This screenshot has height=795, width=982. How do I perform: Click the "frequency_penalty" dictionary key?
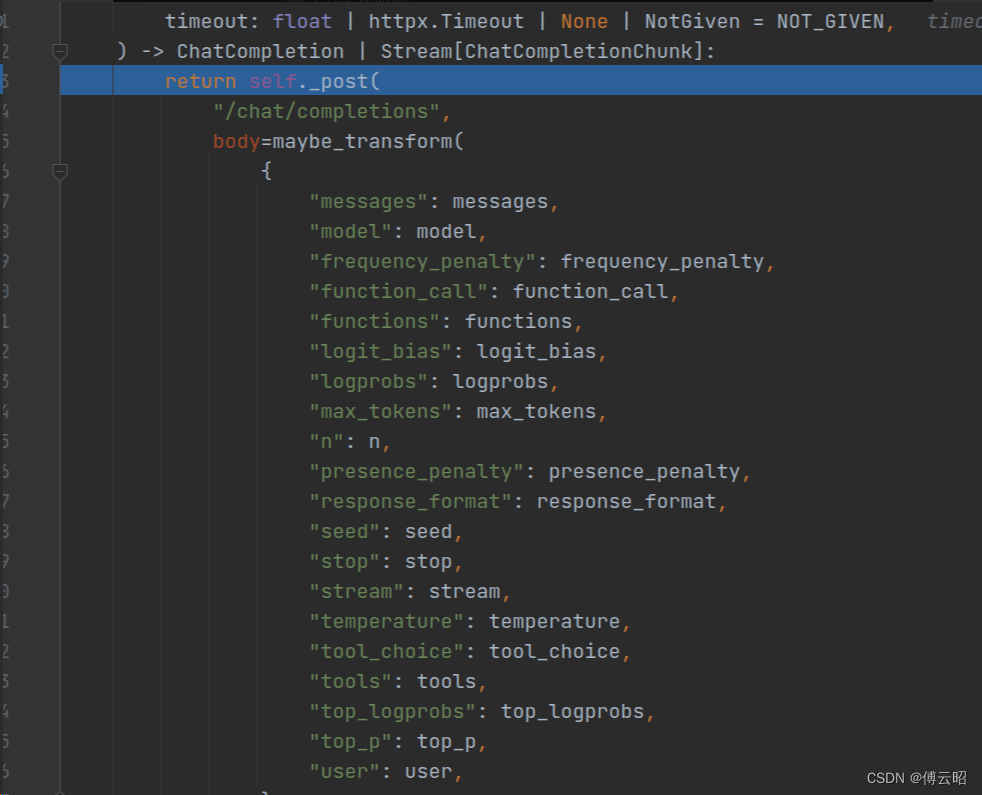pyautogui.click(x=423, y=261)
